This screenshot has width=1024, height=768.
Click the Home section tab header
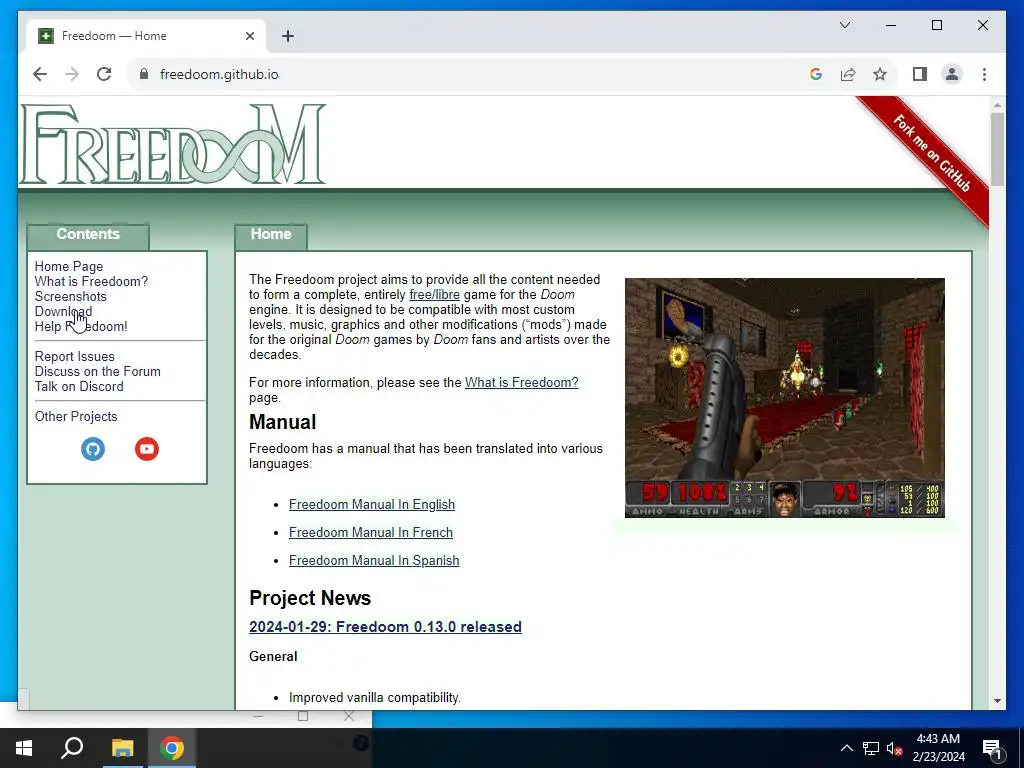[x=271, y=234]
